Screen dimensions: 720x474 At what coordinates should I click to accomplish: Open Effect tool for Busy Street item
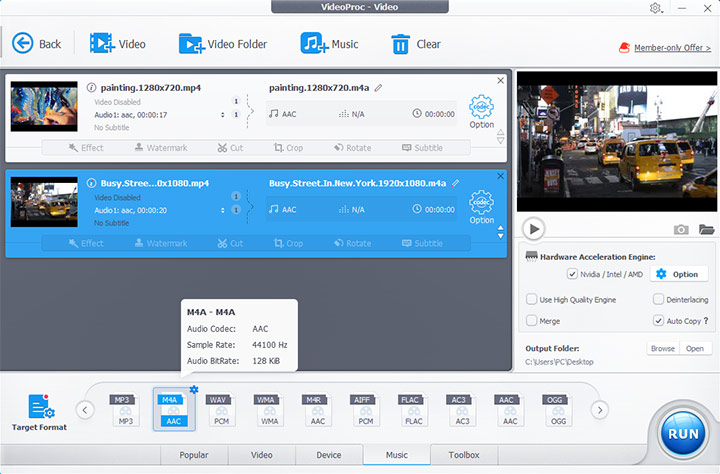click(x=86, y=243)
